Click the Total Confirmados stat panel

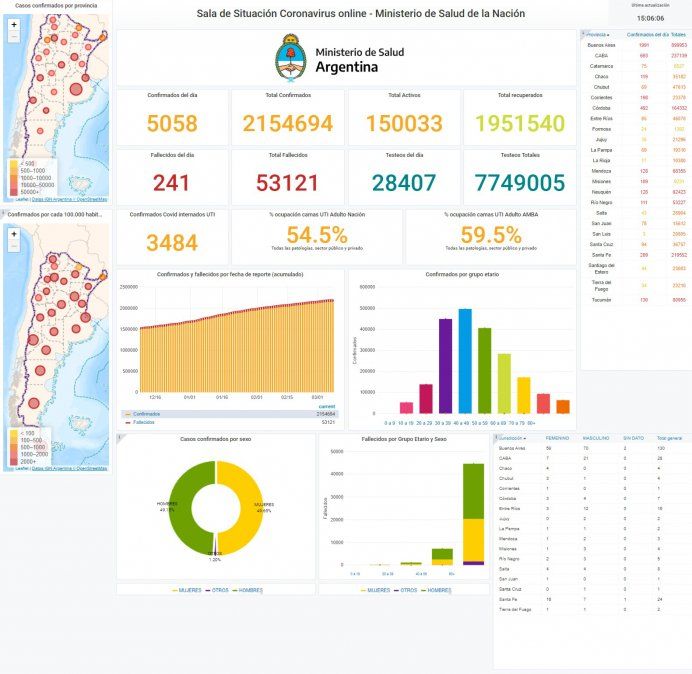[287, 116]
